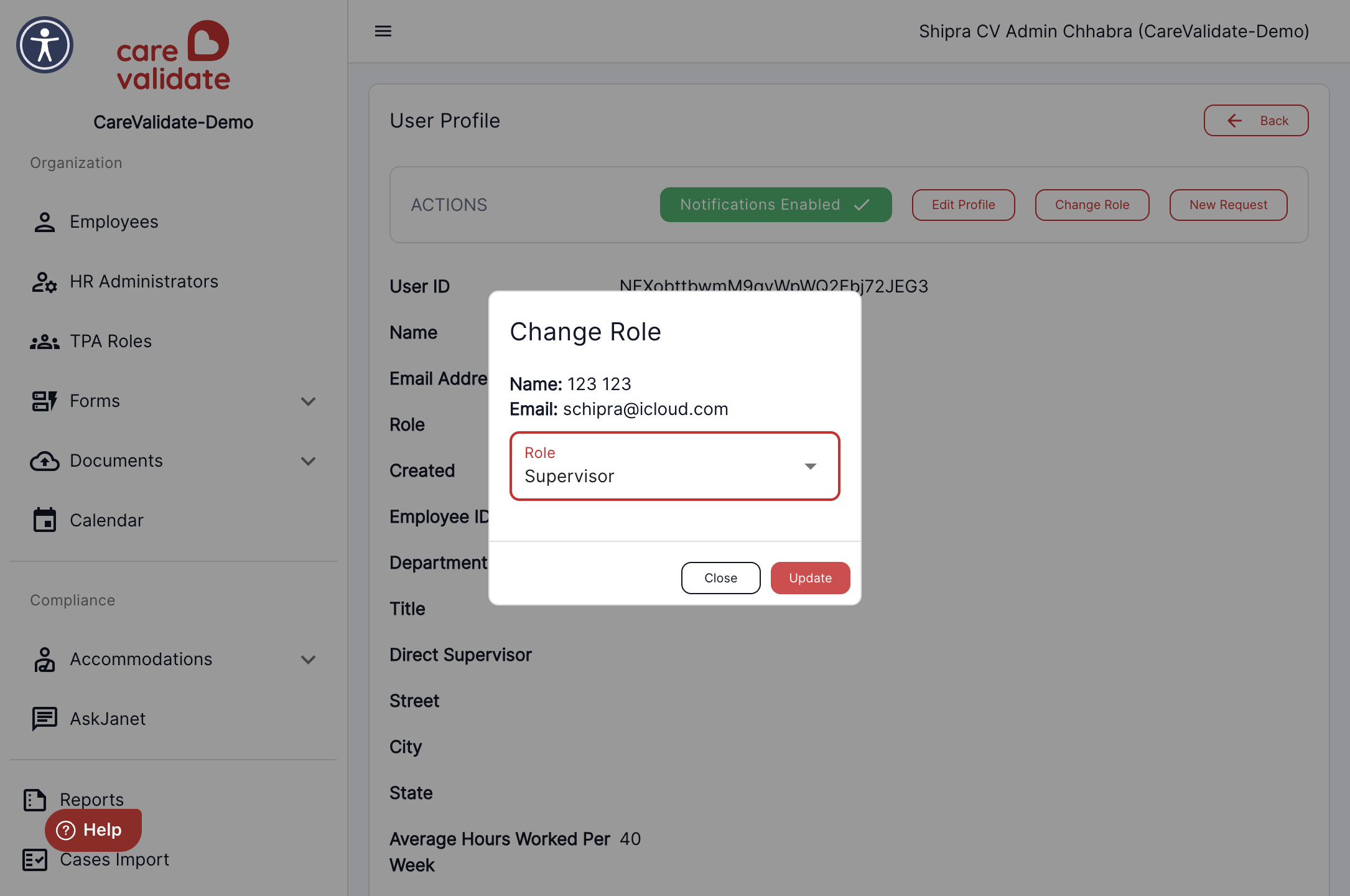The width and height of the screenshot is (1350, 896).
Task: Click the email schipra@icloud.com in dialog
Action: click(x=646, y=409)
